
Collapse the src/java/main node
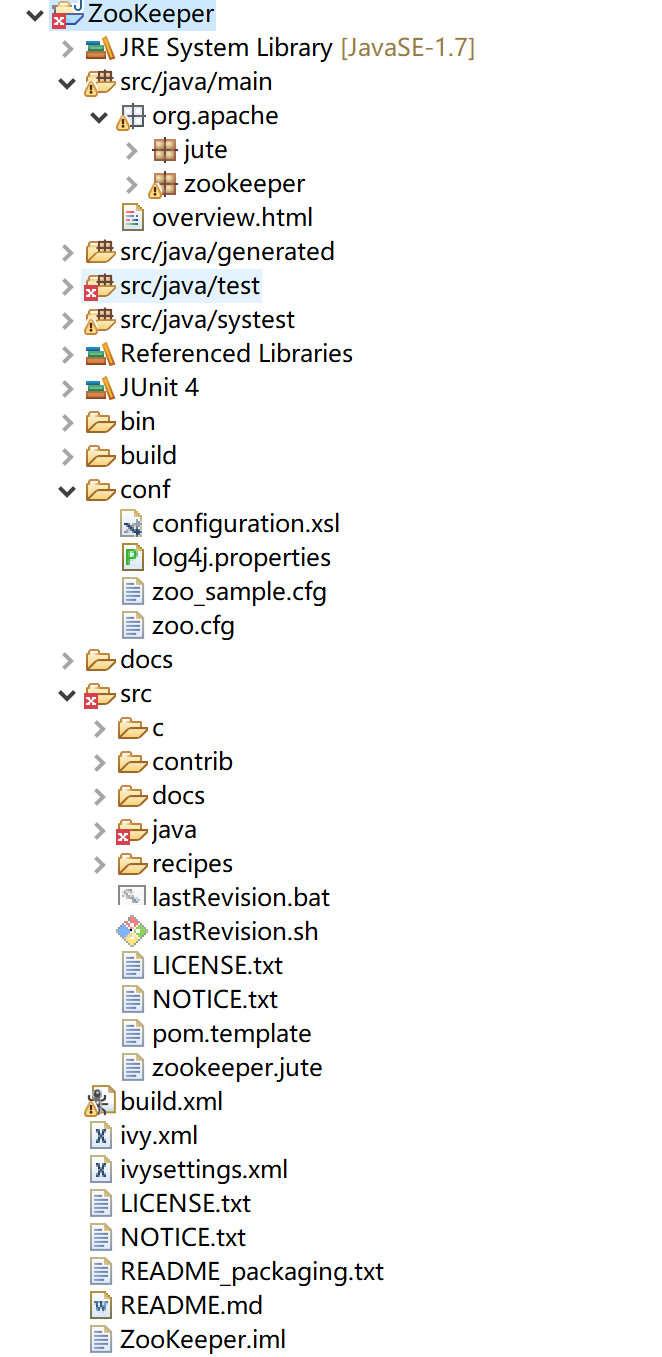pyautogui.click(x=67, y=83)
